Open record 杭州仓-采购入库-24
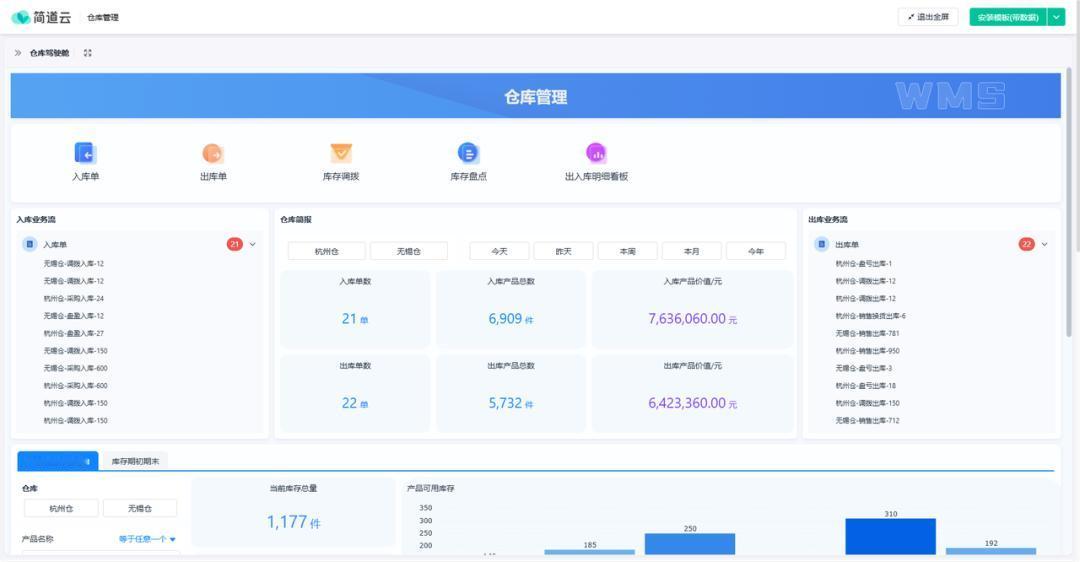The width and height of the screenshot is (1080, 562). 74,298
